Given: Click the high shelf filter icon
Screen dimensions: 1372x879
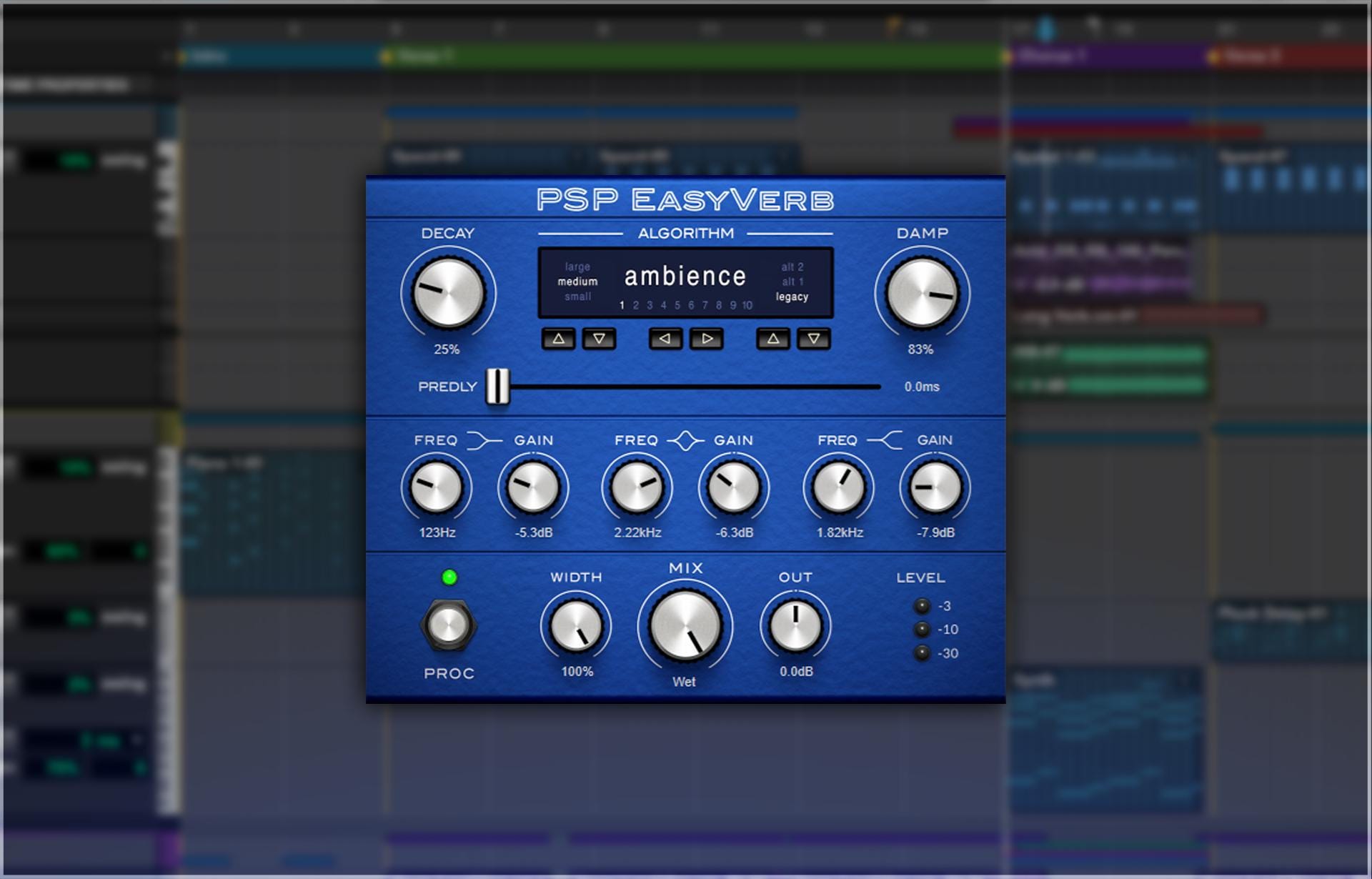Looking at the screenshot, I should tap(885, 440).
